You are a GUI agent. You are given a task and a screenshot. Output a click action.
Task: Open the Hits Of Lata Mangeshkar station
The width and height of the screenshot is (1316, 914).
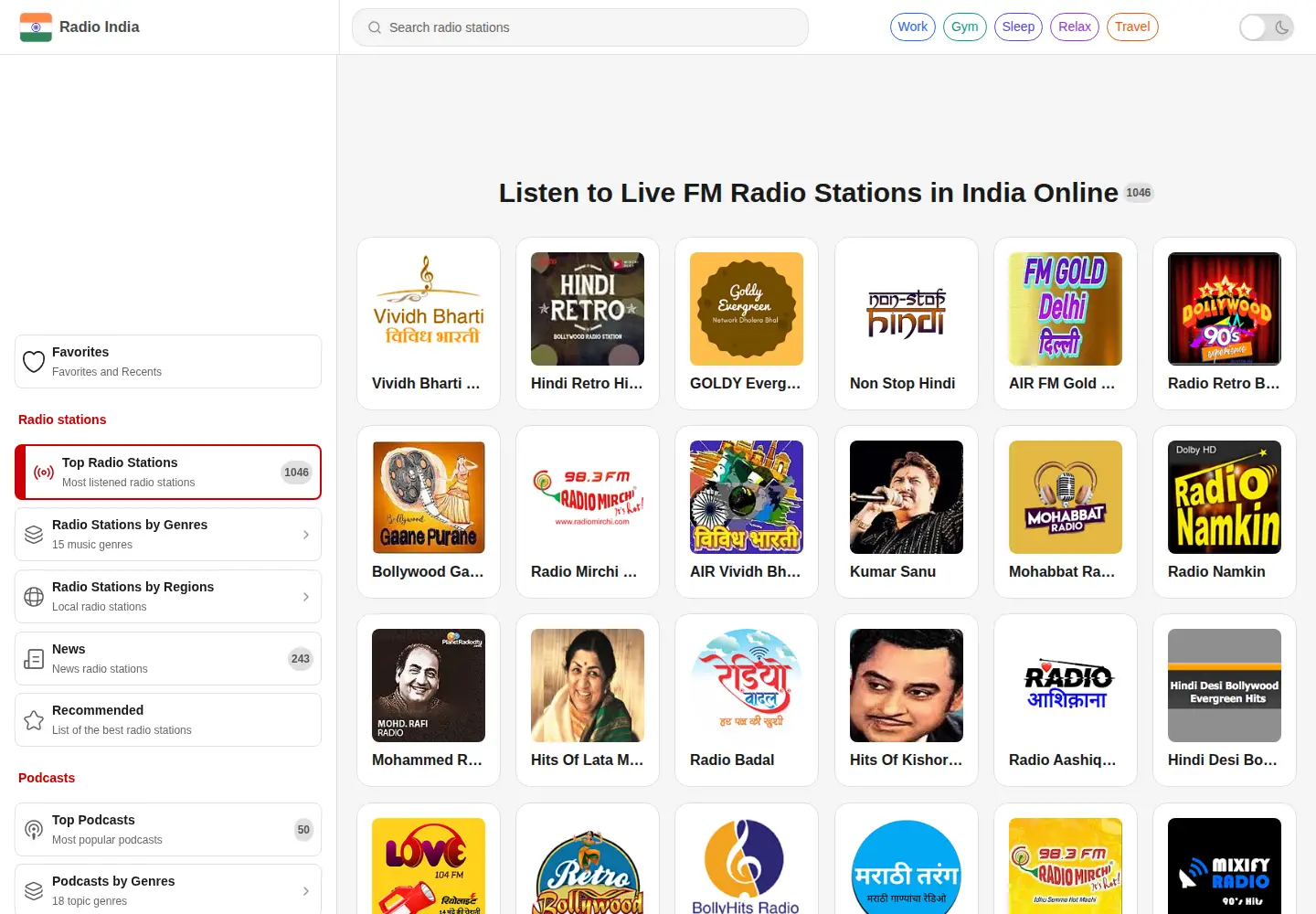(588, 700)
